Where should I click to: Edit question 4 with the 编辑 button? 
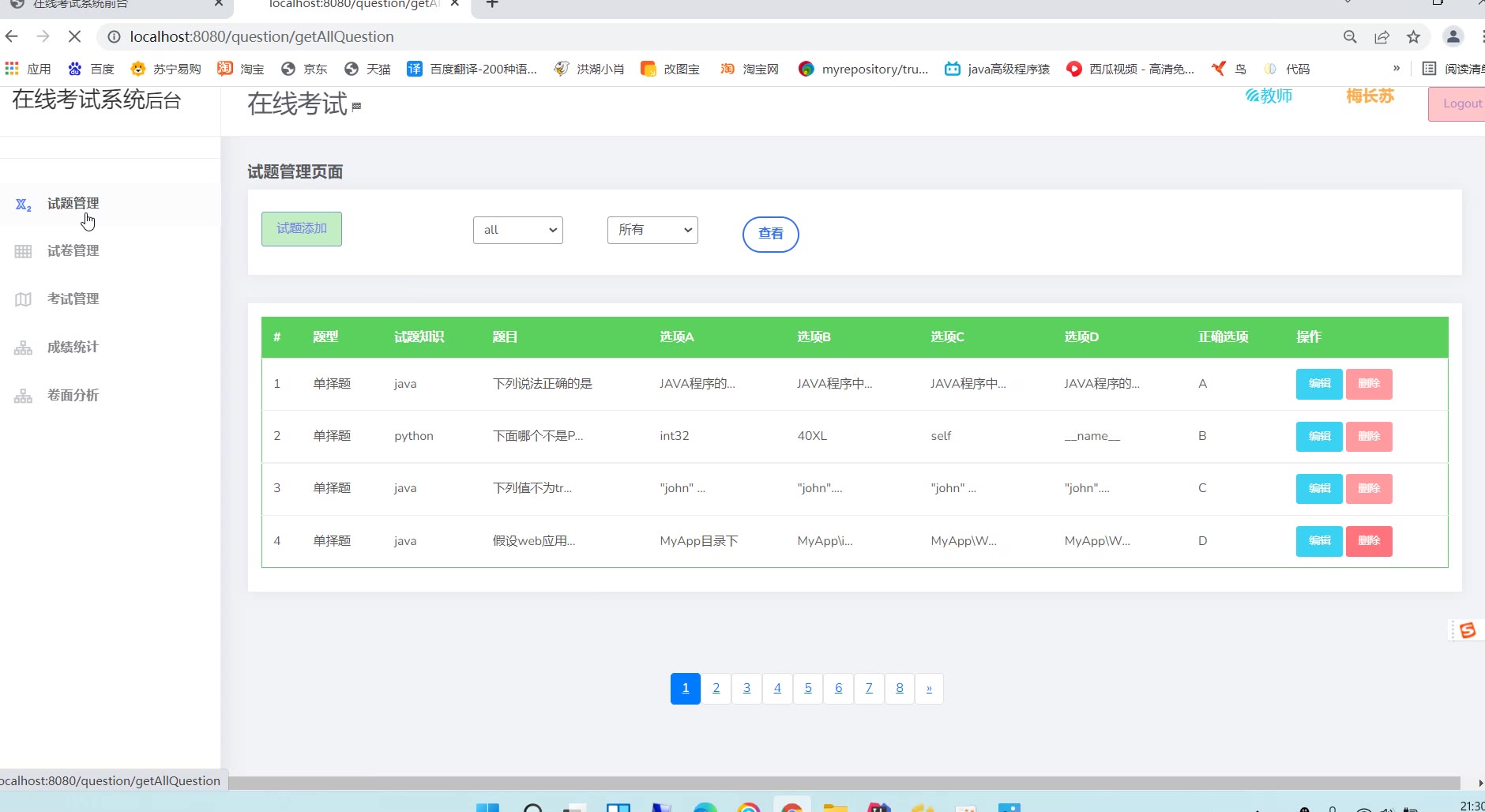point(1319,541)
